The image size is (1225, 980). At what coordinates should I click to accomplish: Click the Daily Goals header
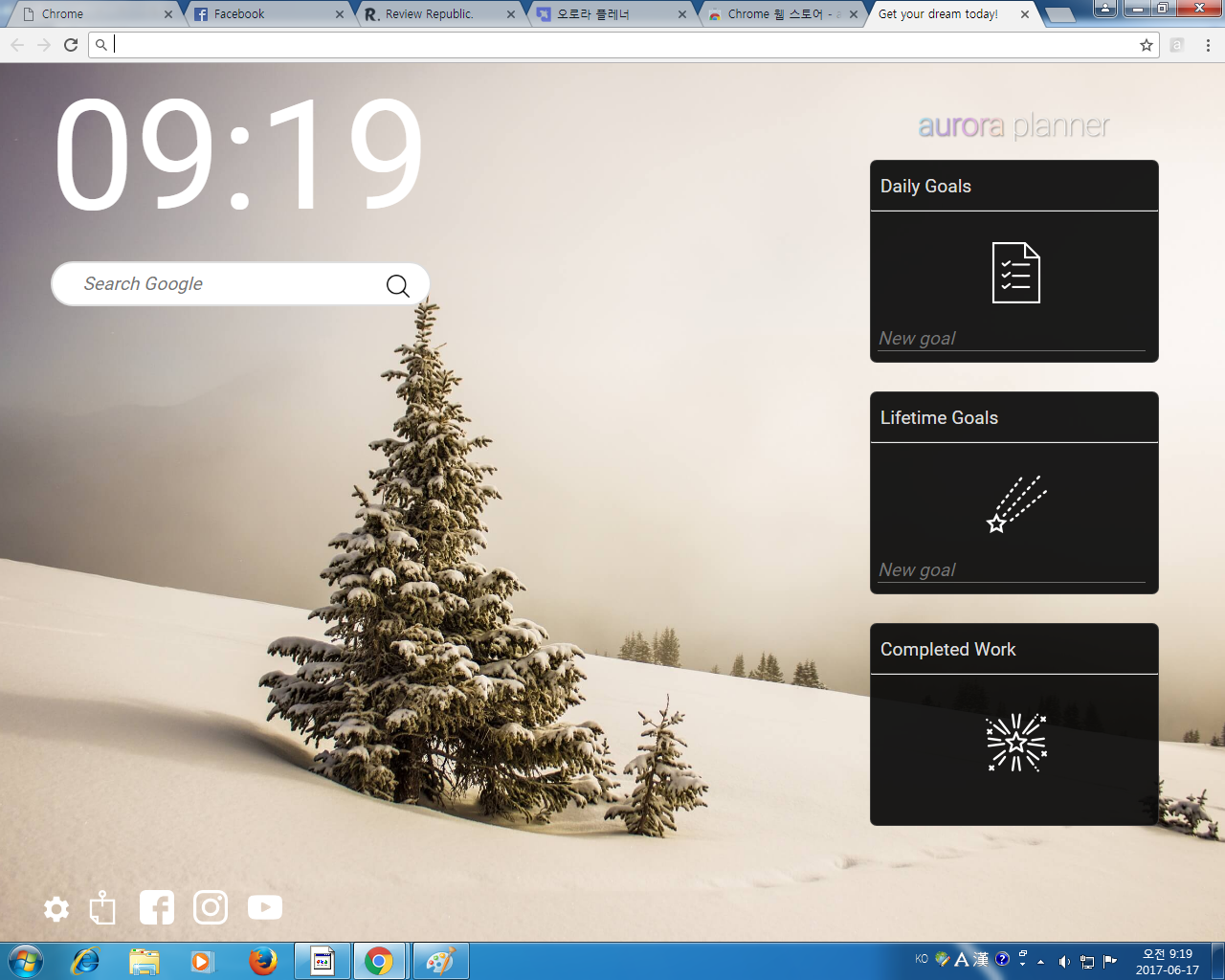point(1014,186)
